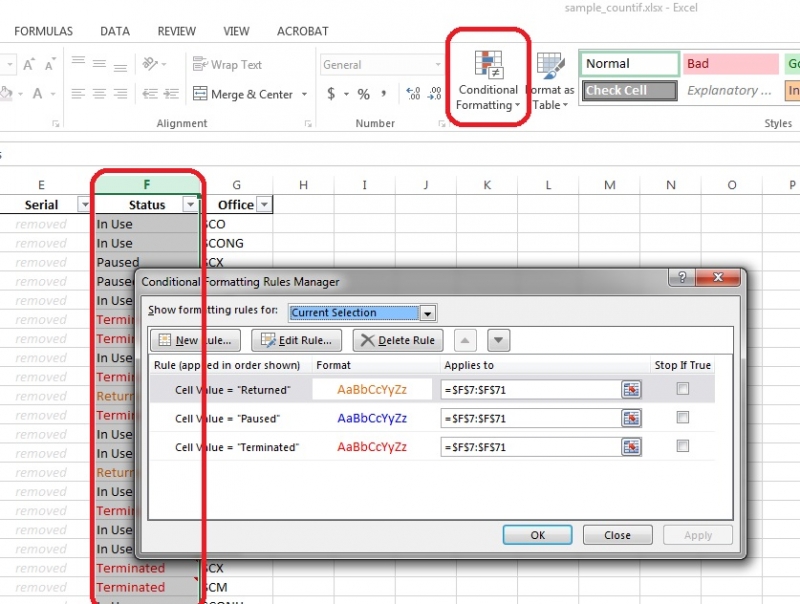800x604 pixels.
Task: Apply the Percent Style number format
Action: 363,95
